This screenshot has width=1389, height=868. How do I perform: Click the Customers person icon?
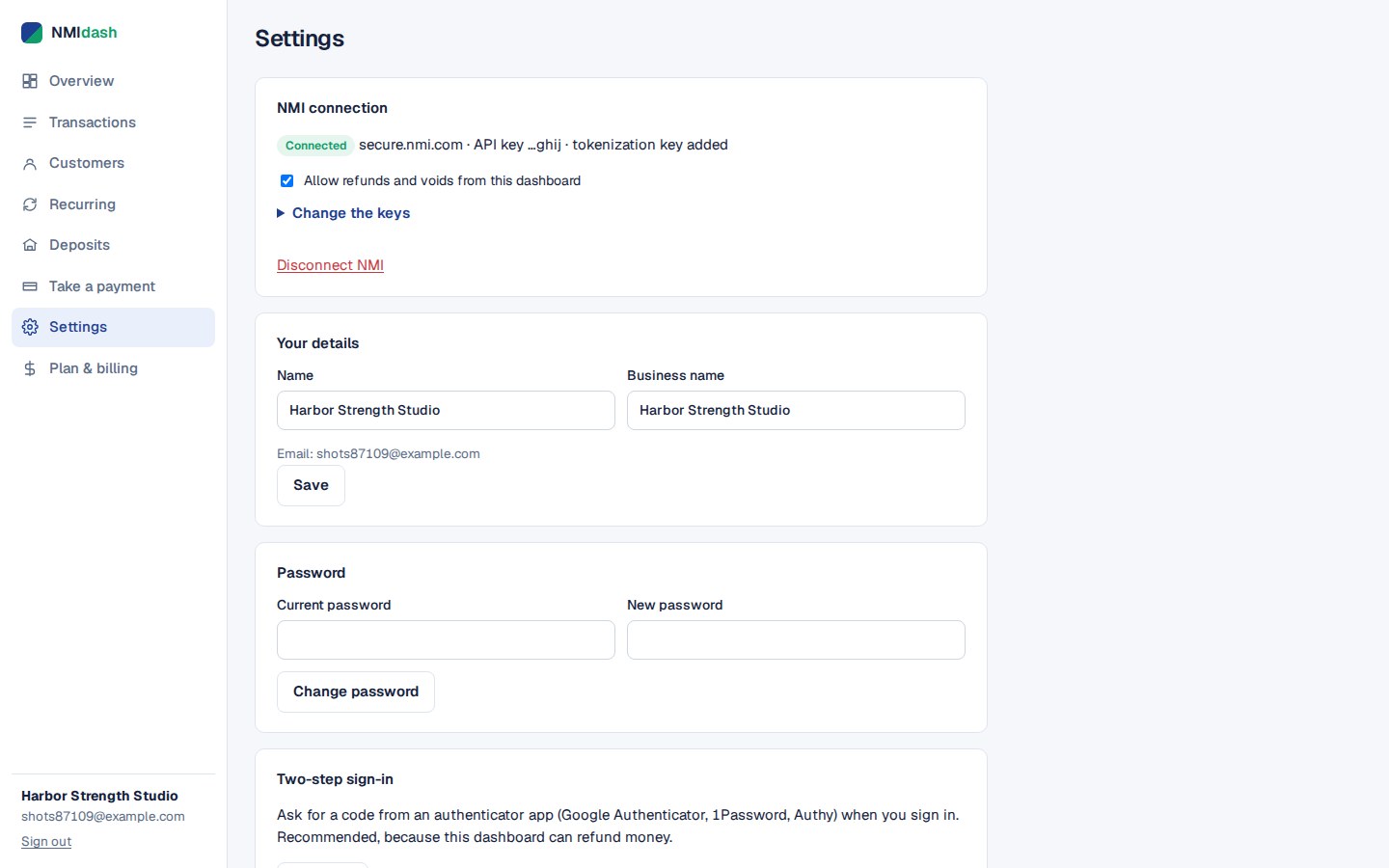(30, 163)
